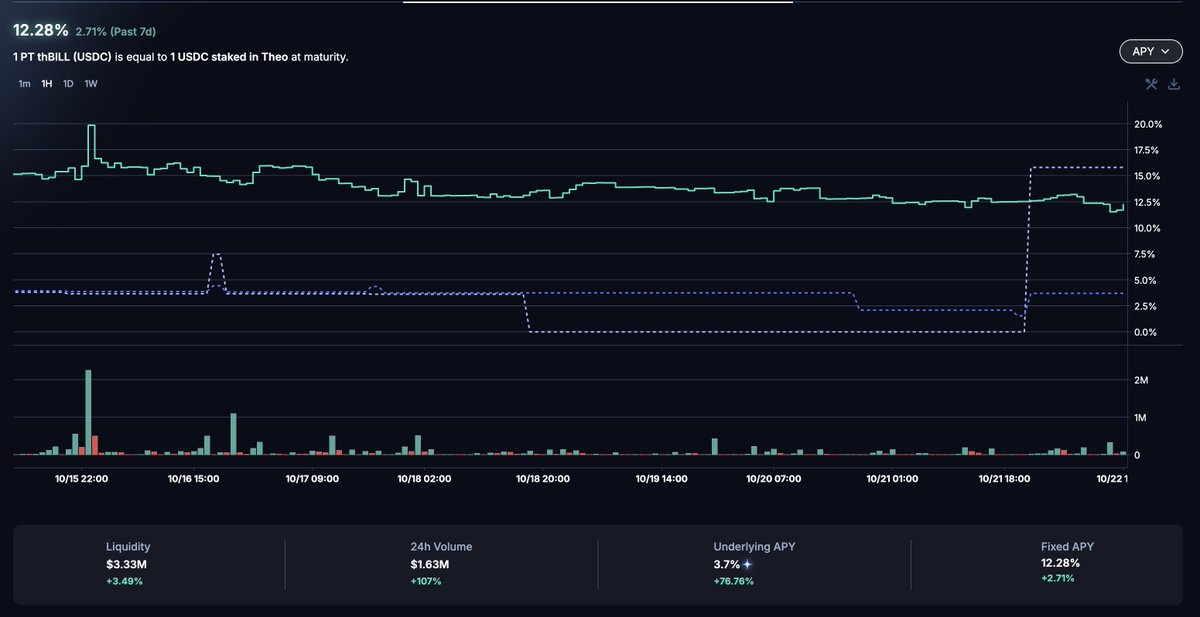Click the tallest volume bar near 10/15 22:00
This screenshot has width=1200, height=617.
click(88, 412)
